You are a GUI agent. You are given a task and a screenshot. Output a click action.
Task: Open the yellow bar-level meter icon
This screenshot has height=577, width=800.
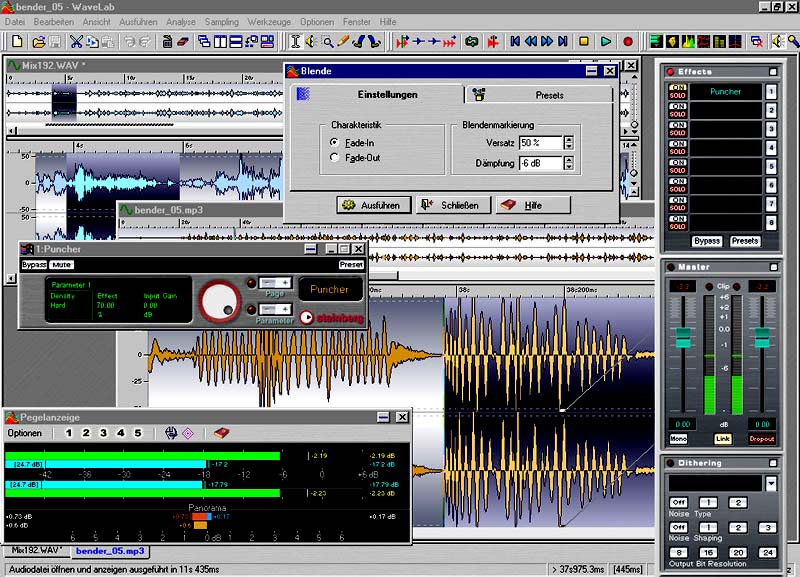point(719,42)
